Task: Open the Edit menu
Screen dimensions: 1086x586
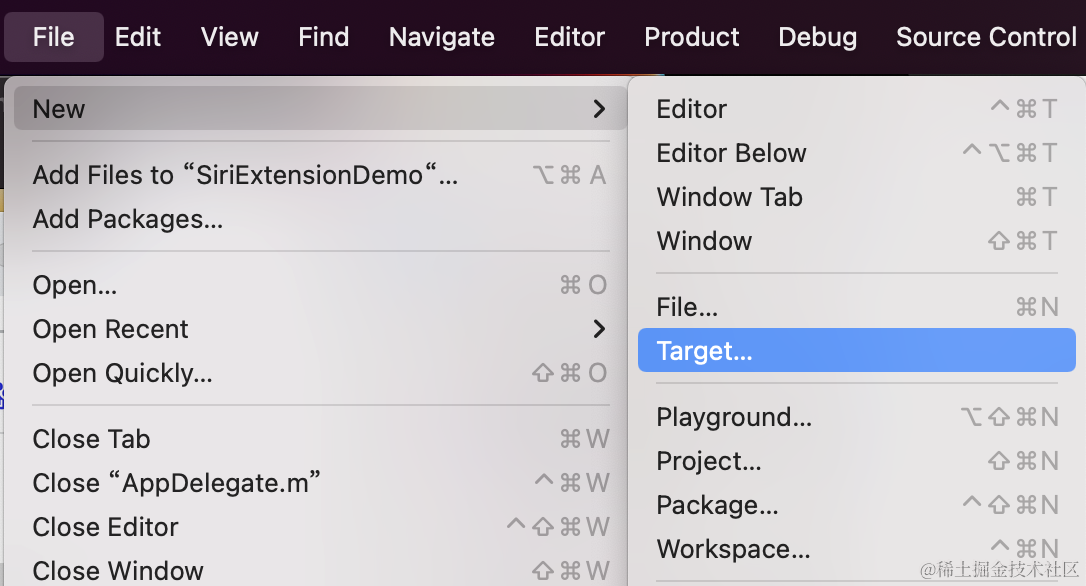Action: (x=138, y=37)
